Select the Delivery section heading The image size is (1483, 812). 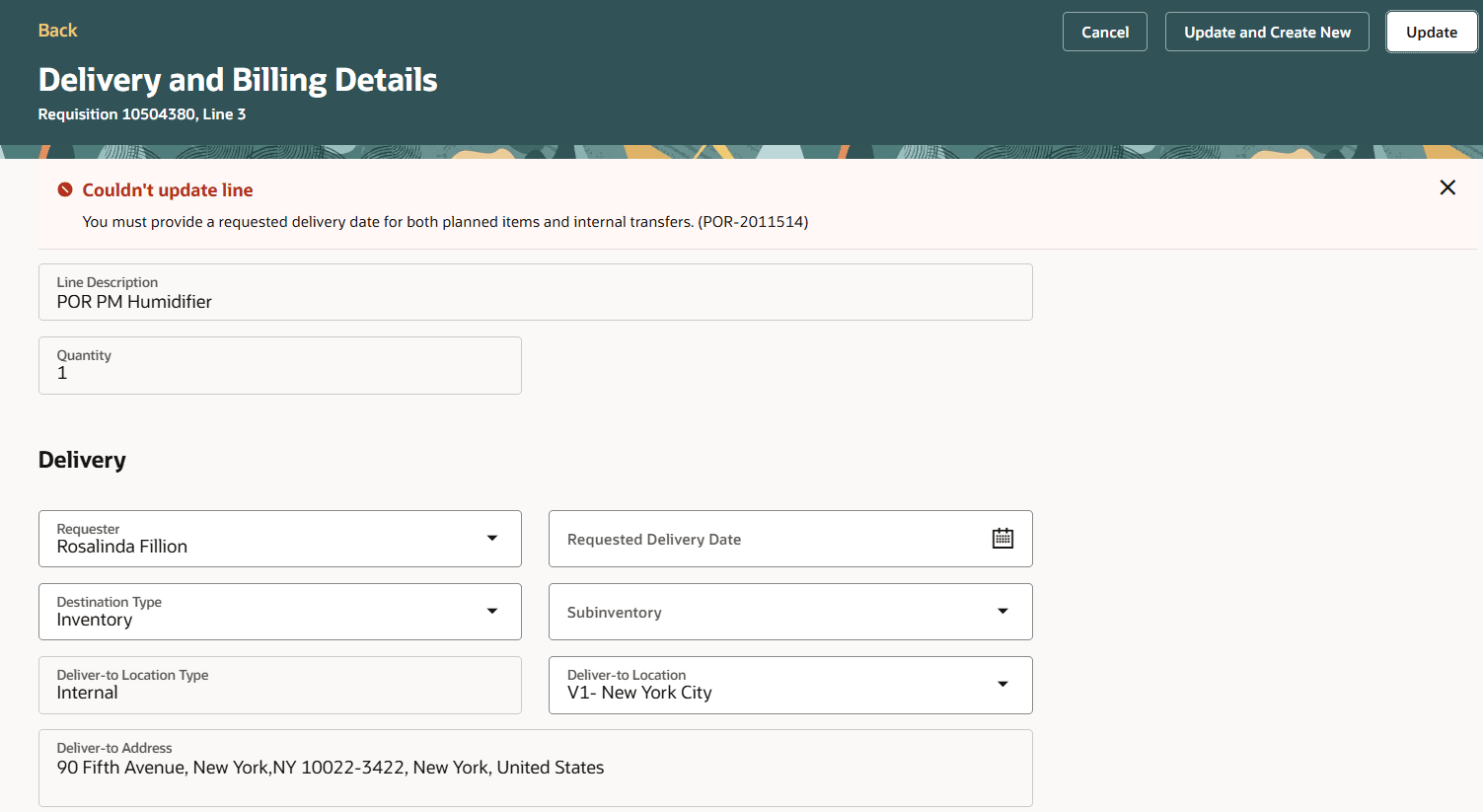click(83, 459)
